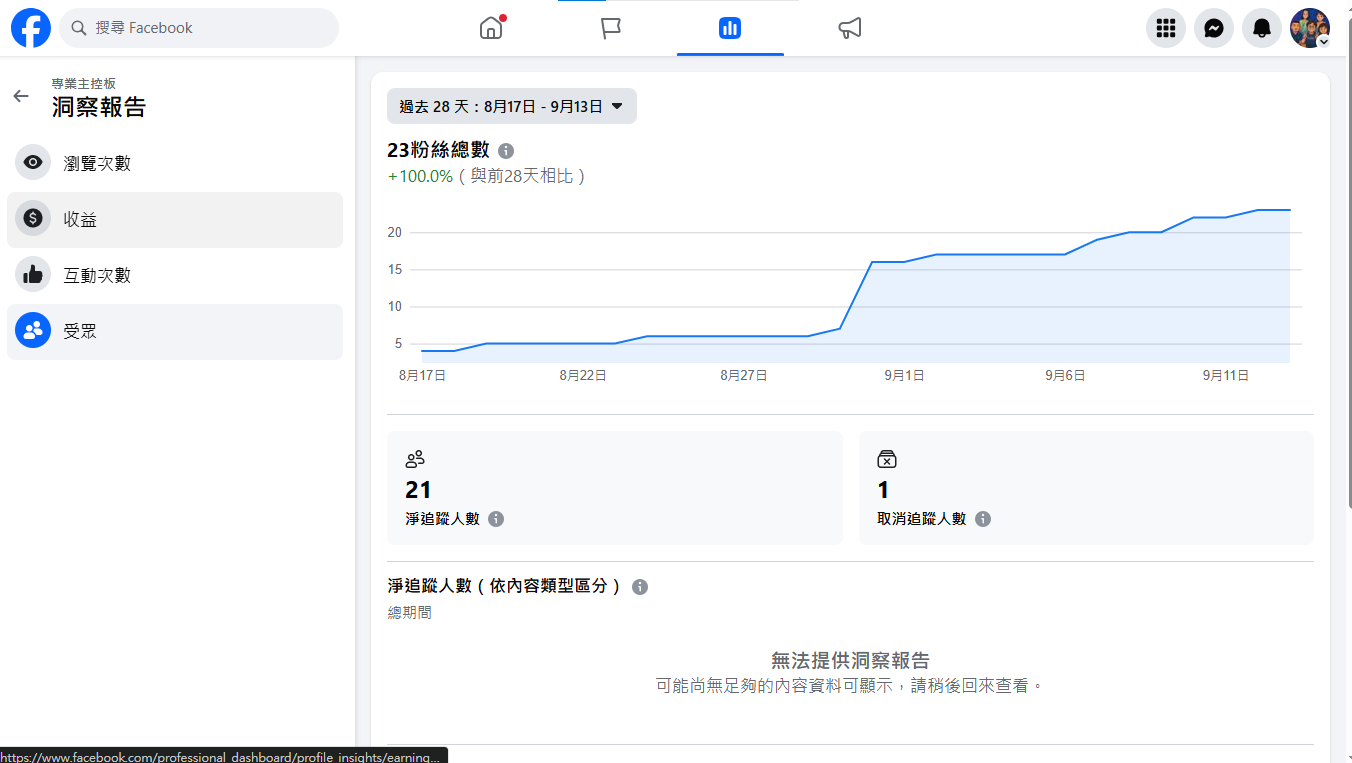Viewport: 1352px width, 763px height.
Task: Click info icon next to 粉絲總數
Action: [506, 151]
